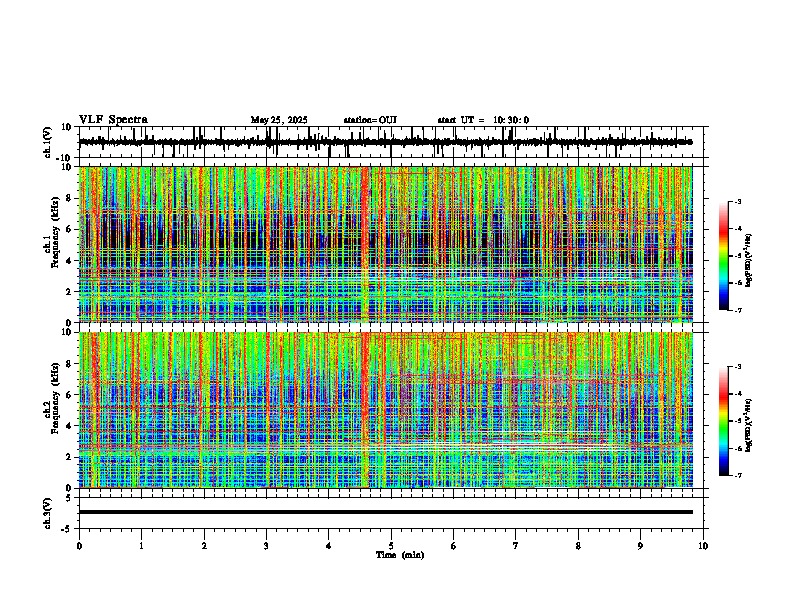Click the "station=OUI" header label
Viewport: 792px width, 612px height.
coord(370,120)
